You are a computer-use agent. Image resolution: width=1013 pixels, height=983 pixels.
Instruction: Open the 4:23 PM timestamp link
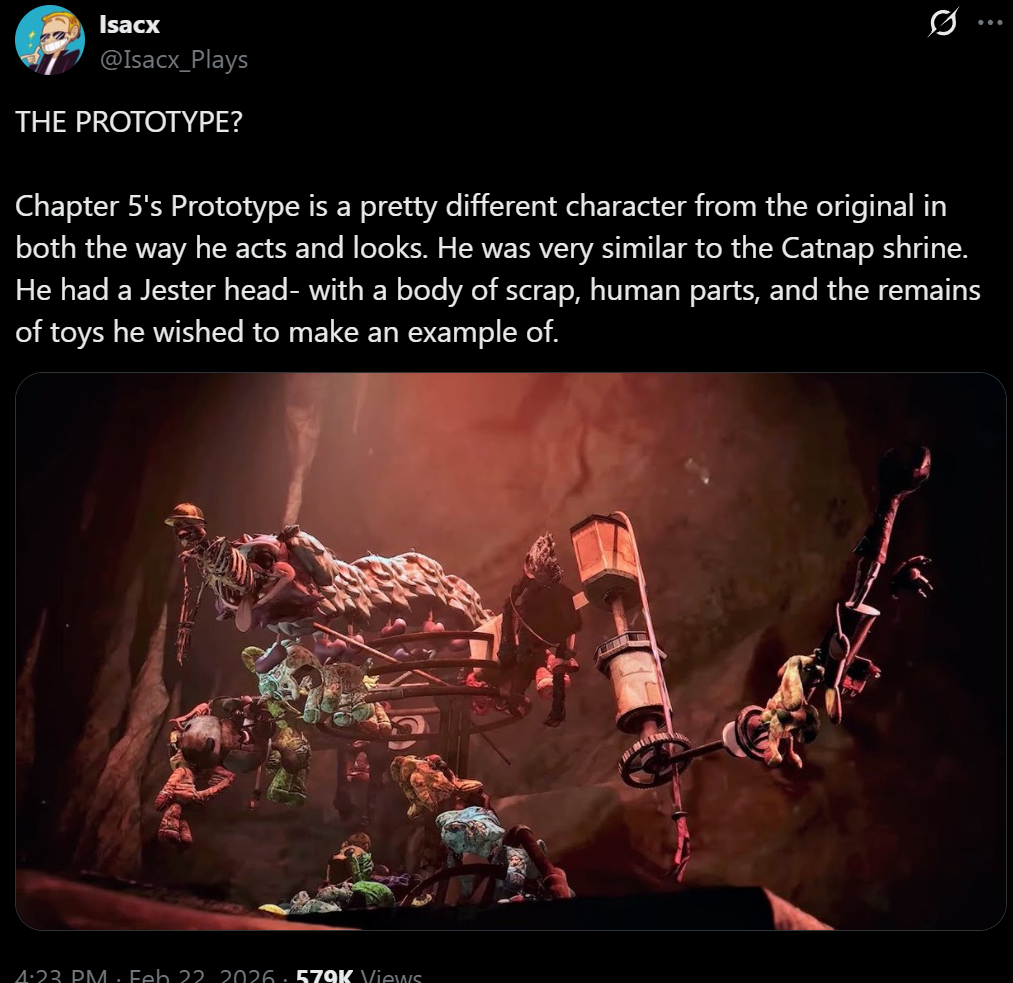coord(61,975)
